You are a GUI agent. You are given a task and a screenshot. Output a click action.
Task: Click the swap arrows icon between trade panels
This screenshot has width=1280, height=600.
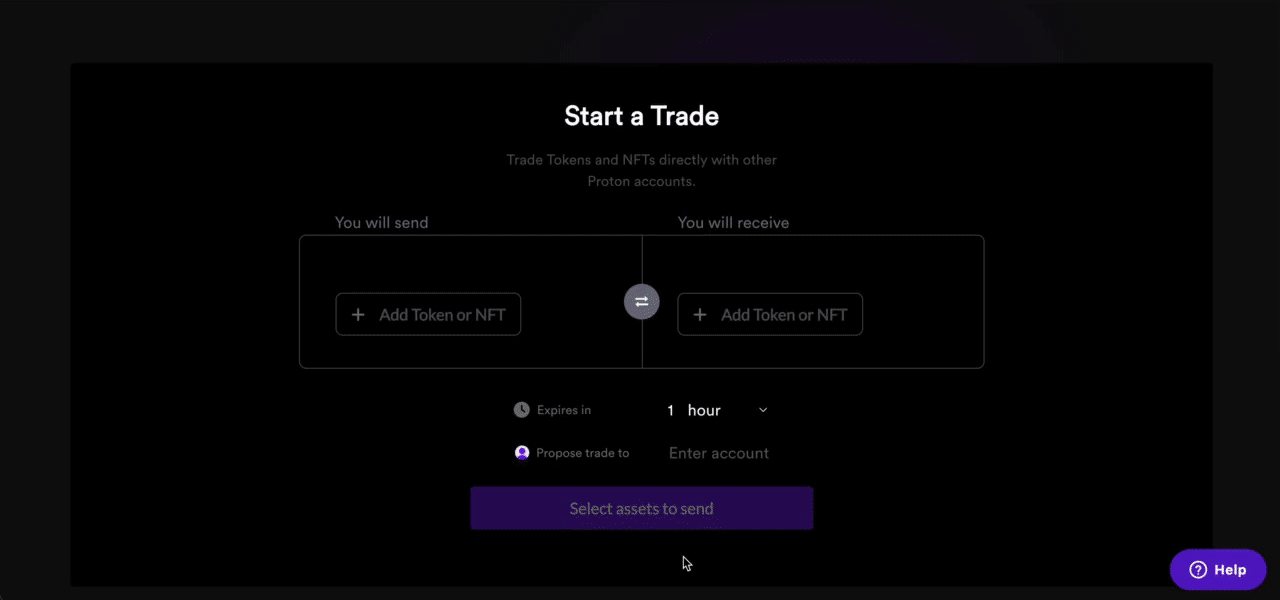click(641, 301)
